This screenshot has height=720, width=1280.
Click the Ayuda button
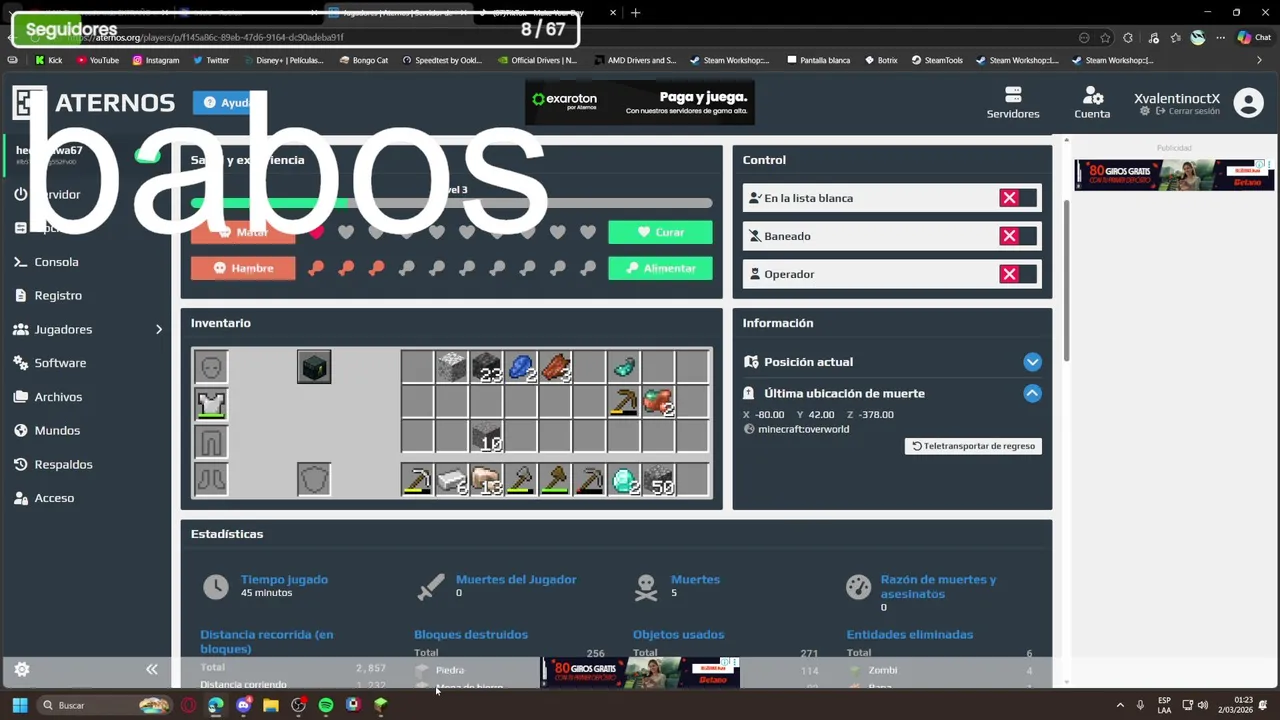(x=228, y=102)
